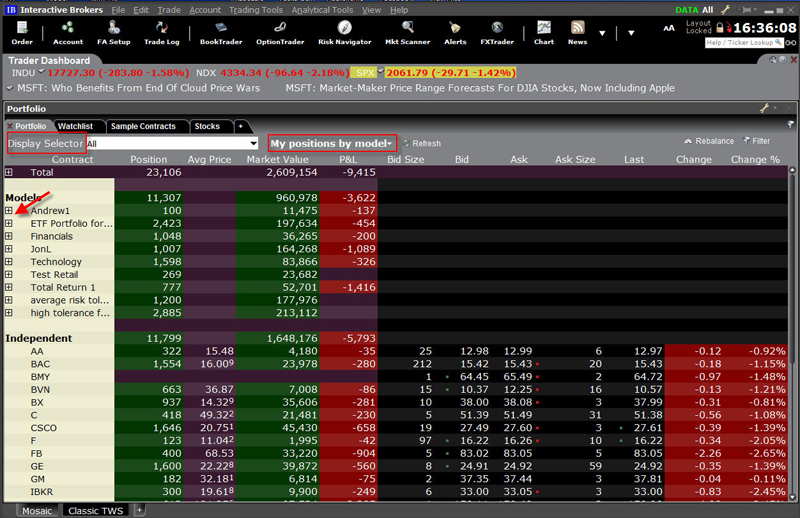The height and width of the screenshot is (518, 800).
Task: Add a new portfolio tab with plus
Action: pyautogui.click(x=240, y=126)
